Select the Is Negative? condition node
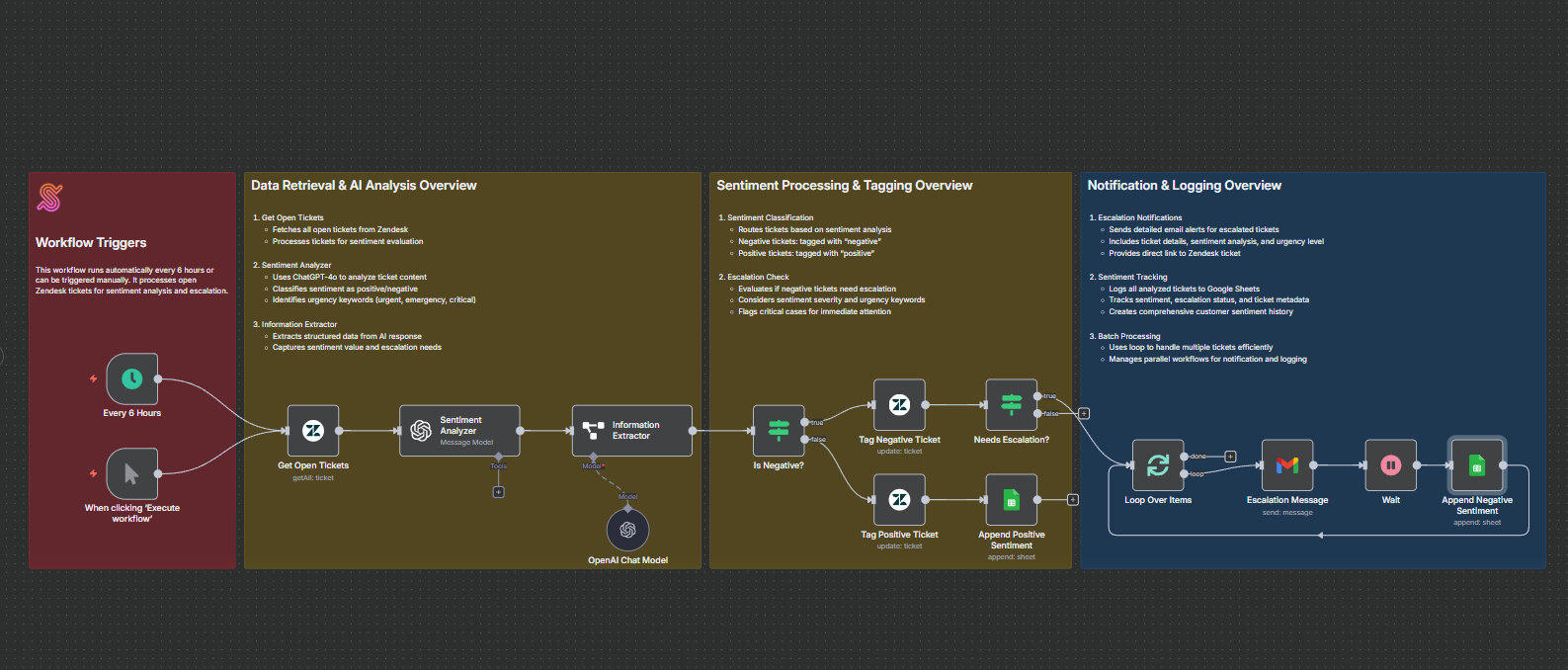 tap(779, 431)
